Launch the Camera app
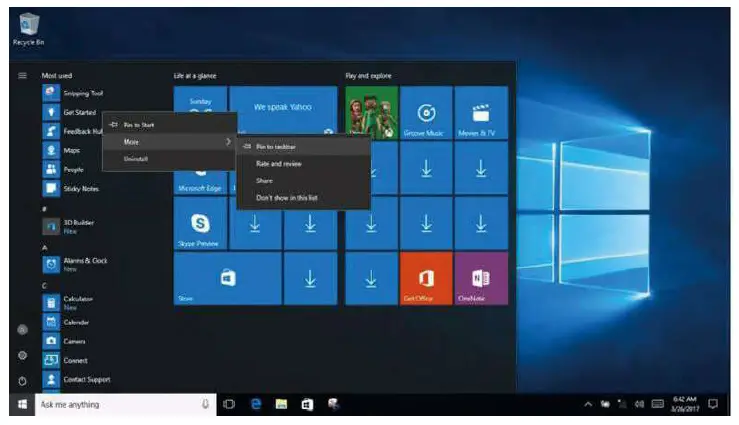This screenshot has height=425, width=739. pos(64,341)
